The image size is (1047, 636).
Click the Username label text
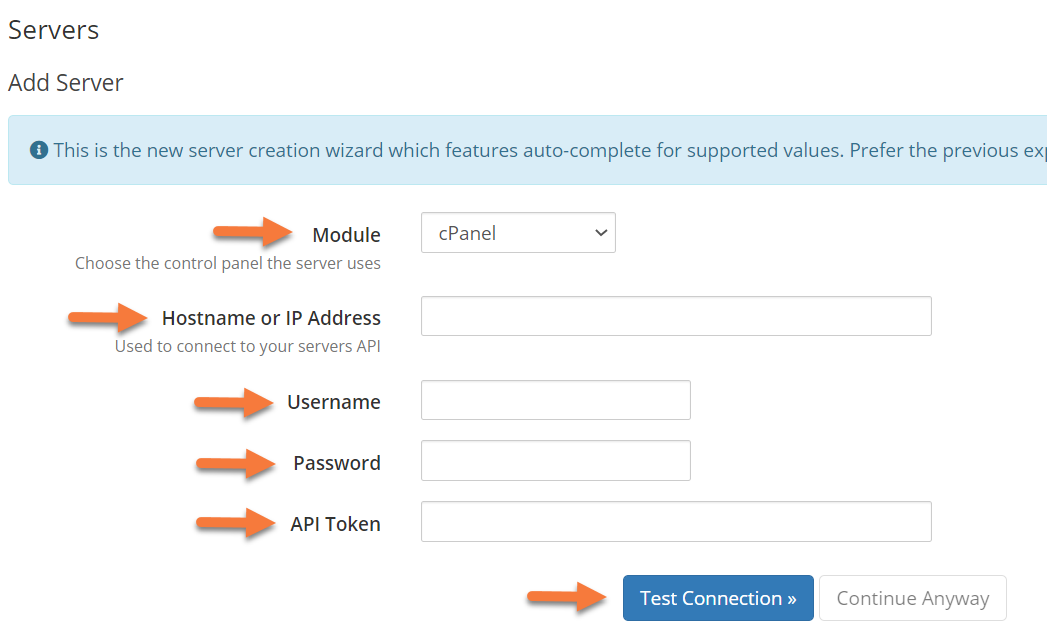tap(333, 402)
